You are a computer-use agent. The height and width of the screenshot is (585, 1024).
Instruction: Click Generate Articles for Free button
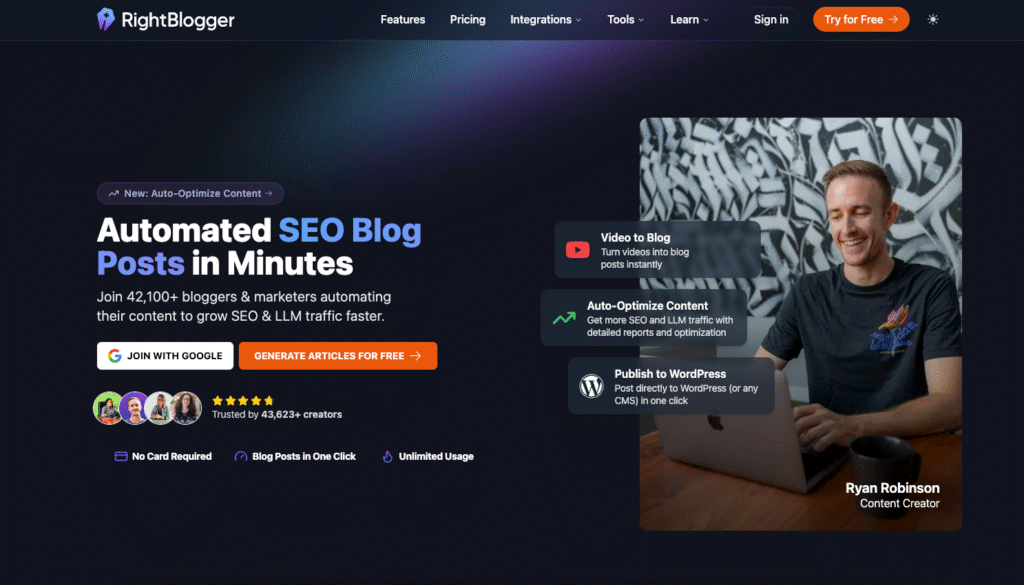coord(338,356)
